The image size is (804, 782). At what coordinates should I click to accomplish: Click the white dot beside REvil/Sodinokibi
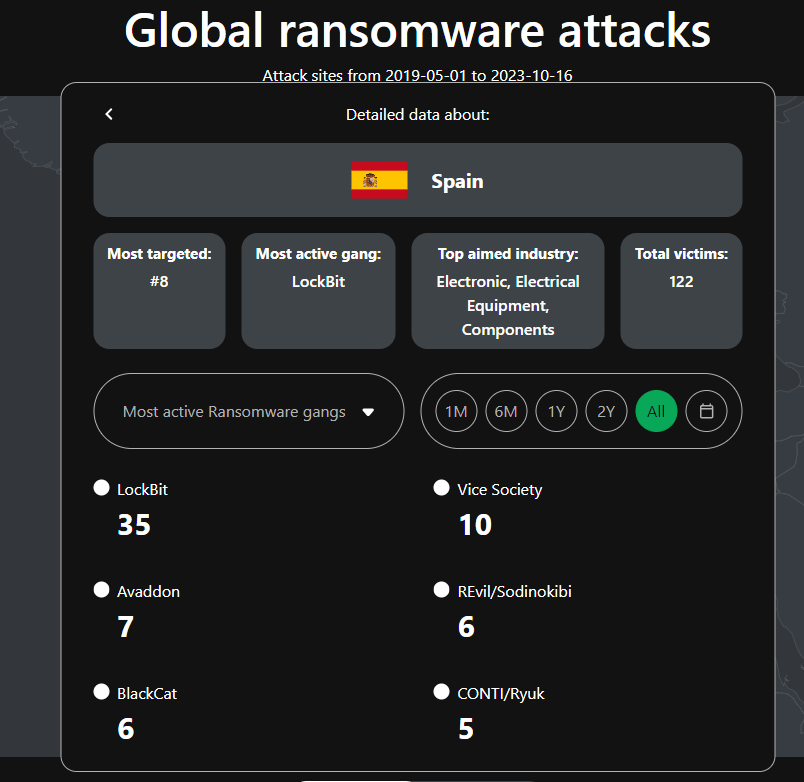pos(441,590)
